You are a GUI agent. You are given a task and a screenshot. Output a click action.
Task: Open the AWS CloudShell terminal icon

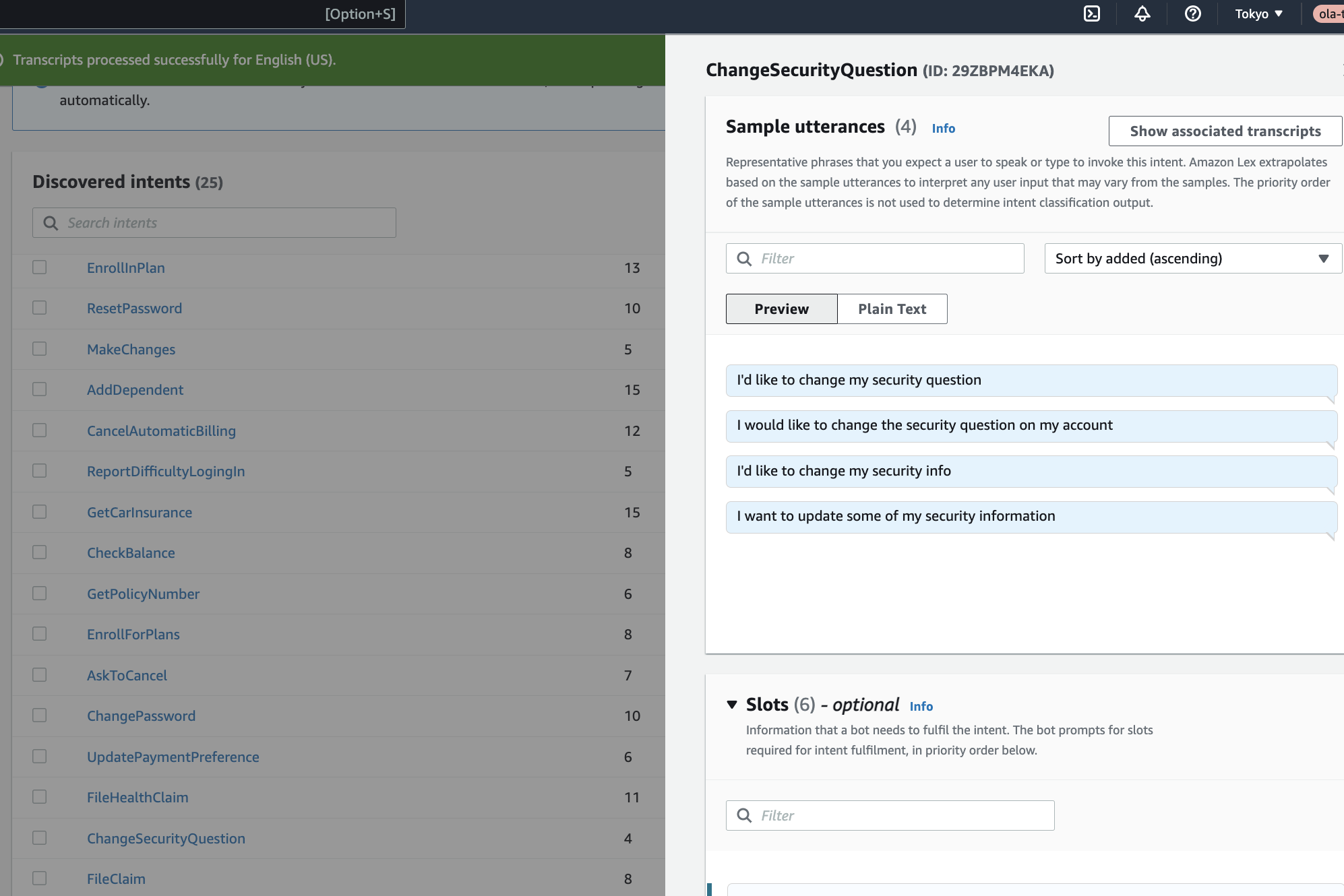1093,13
